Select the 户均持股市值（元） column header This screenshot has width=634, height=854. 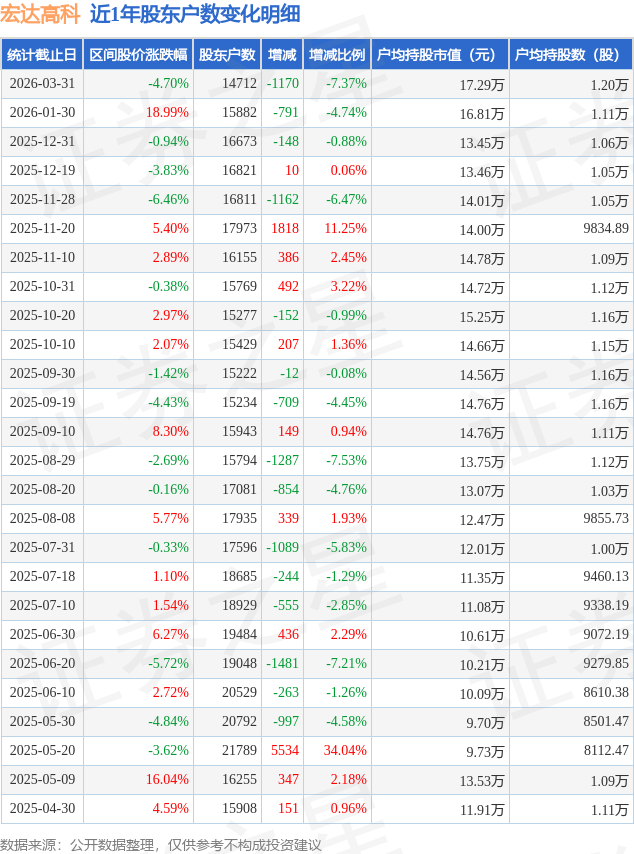pos(440,55)
